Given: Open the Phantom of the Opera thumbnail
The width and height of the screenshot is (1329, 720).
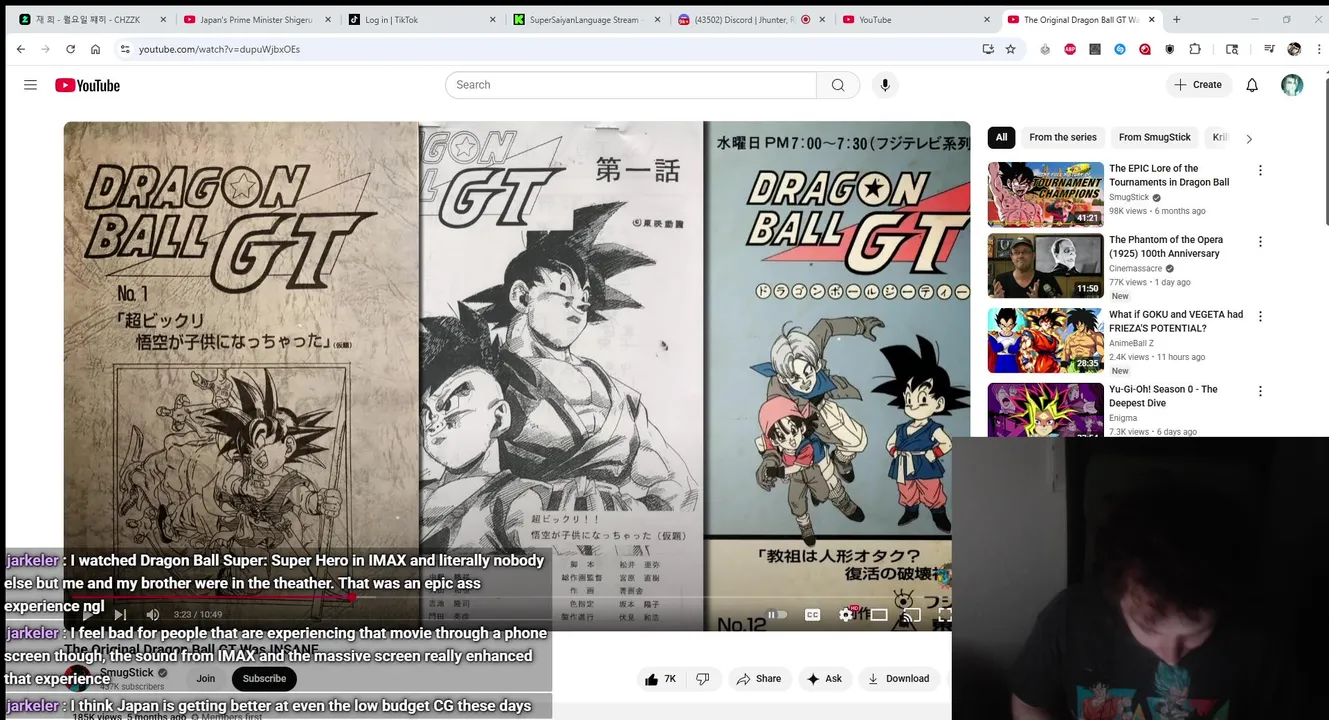Looking at the screenshot, I should (1046, 266).
